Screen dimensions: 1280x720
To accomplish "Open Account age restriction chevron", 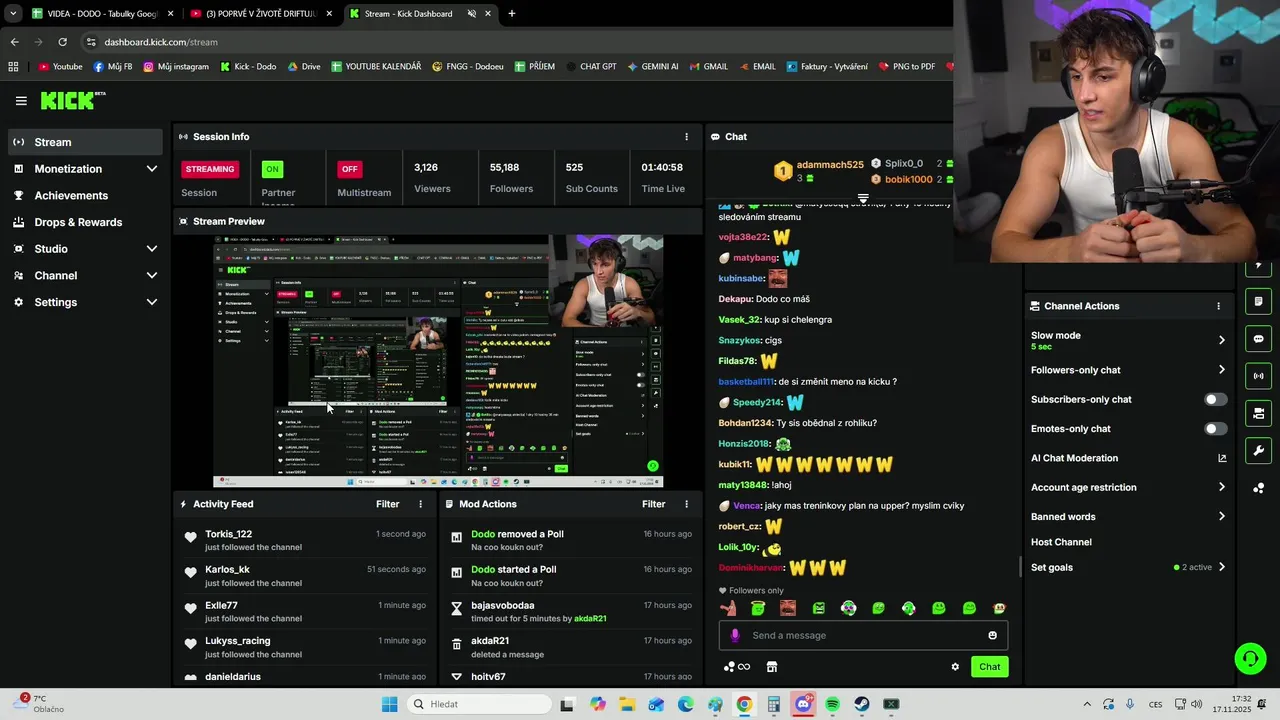I will [1221, 487].
